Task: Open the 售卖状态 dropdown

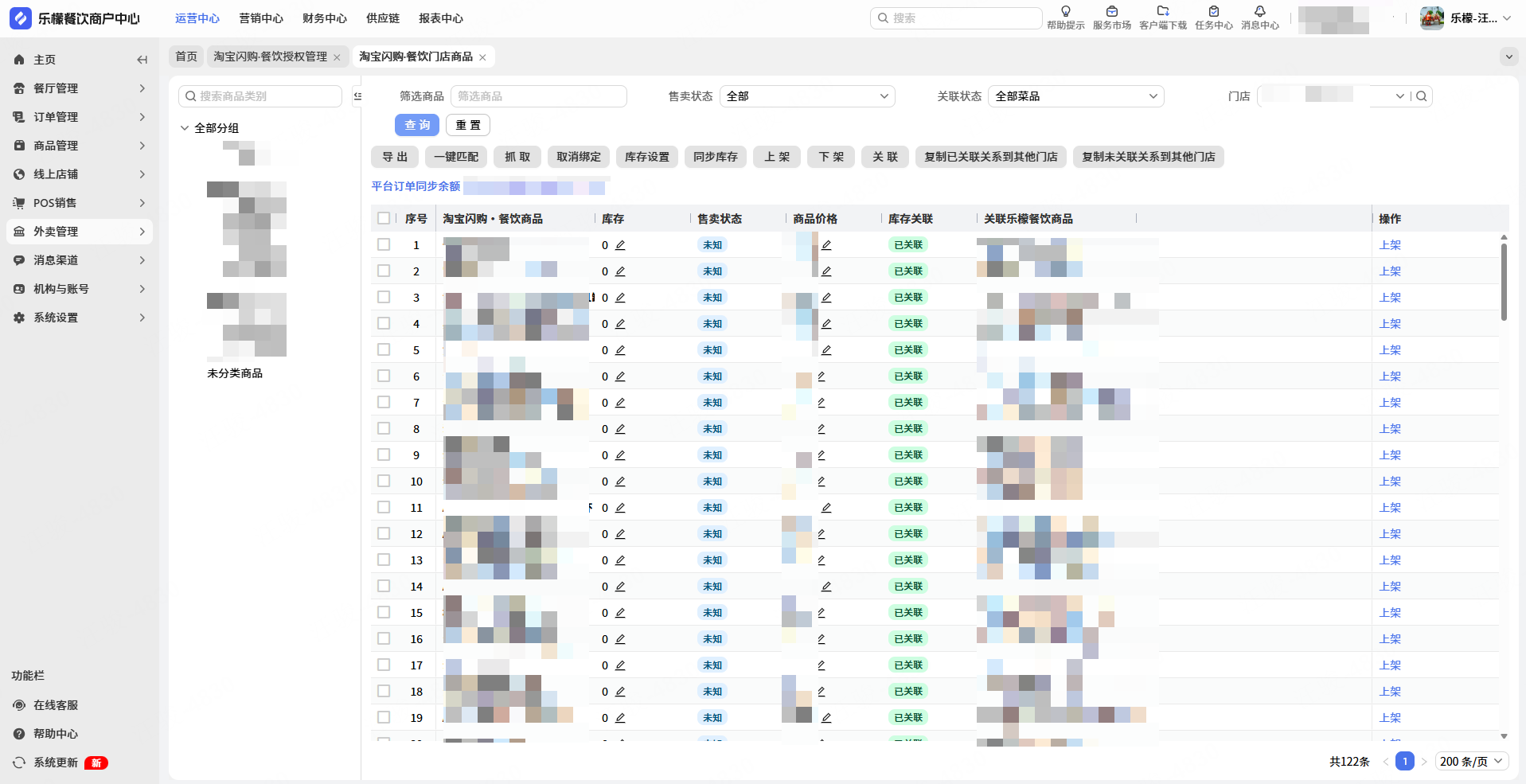Action: [x=807, y=96]
